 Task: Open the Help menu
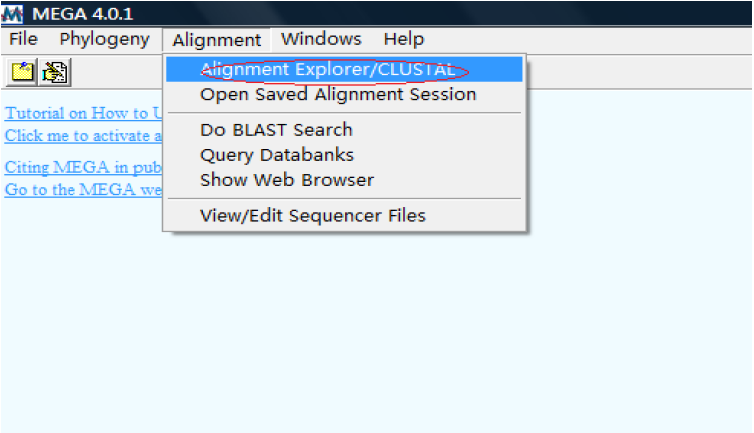404,39
